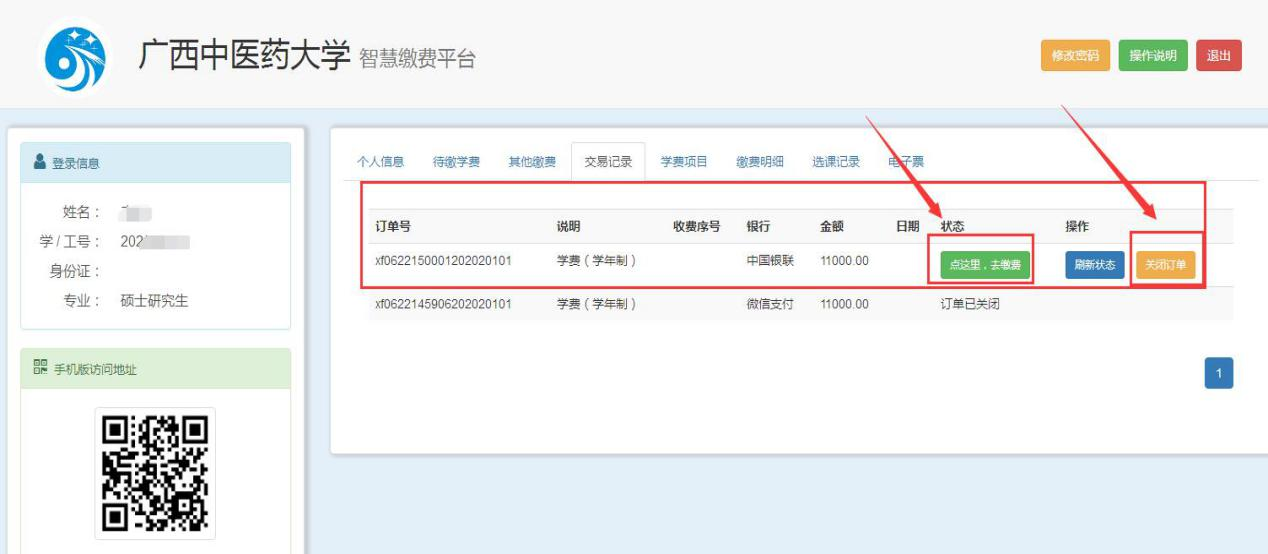This screenshot has height=554, width=1268.
Task: Click the orange 关闭订单 button
Action: 1166,265
